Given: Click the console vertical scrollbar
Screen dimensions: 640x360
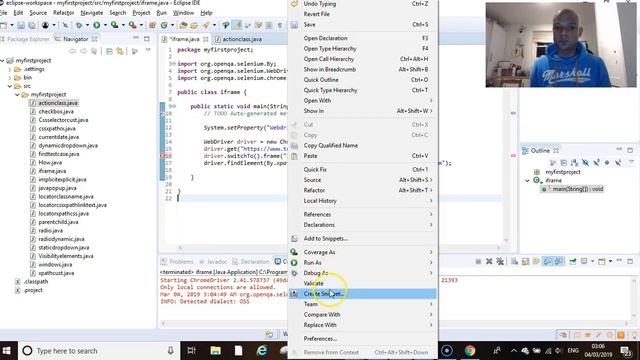Looking at the screenshot, I should [634, 297].
